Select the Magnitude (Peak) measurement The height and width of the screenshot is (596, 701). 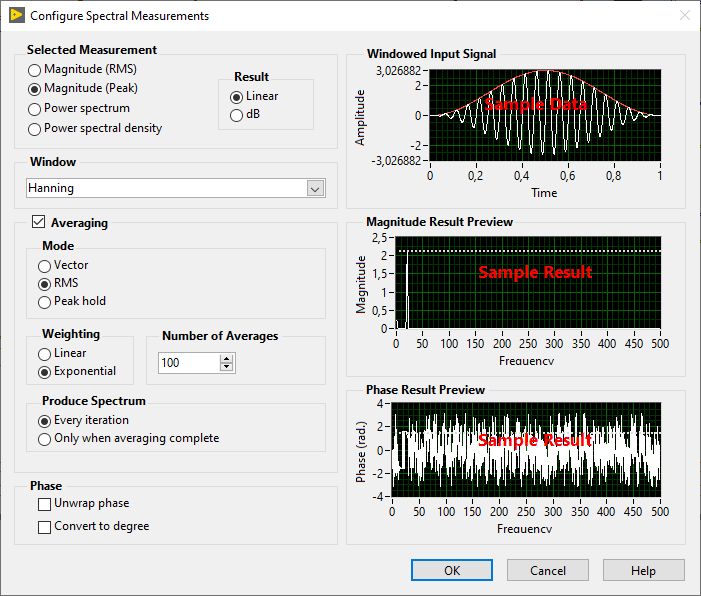coord(83,89)
